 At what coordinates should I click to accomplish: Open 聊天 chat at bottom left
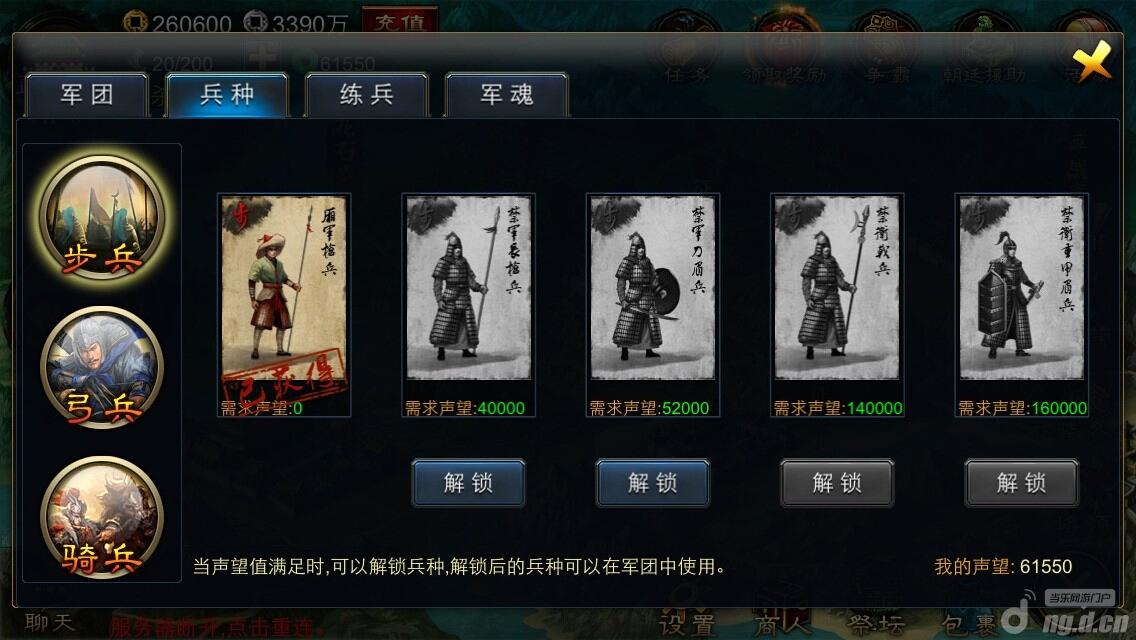[x=49, y=622]
